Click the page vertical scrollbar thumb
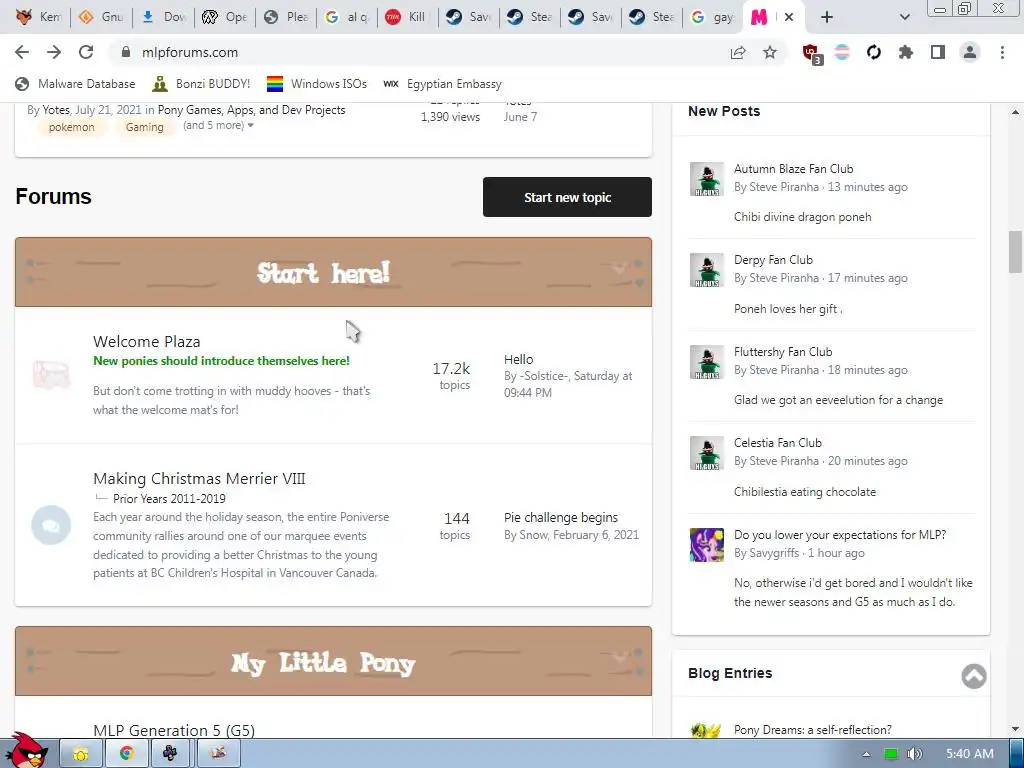The height and width of the screenshot is (768, 1024). [1015, 252]
